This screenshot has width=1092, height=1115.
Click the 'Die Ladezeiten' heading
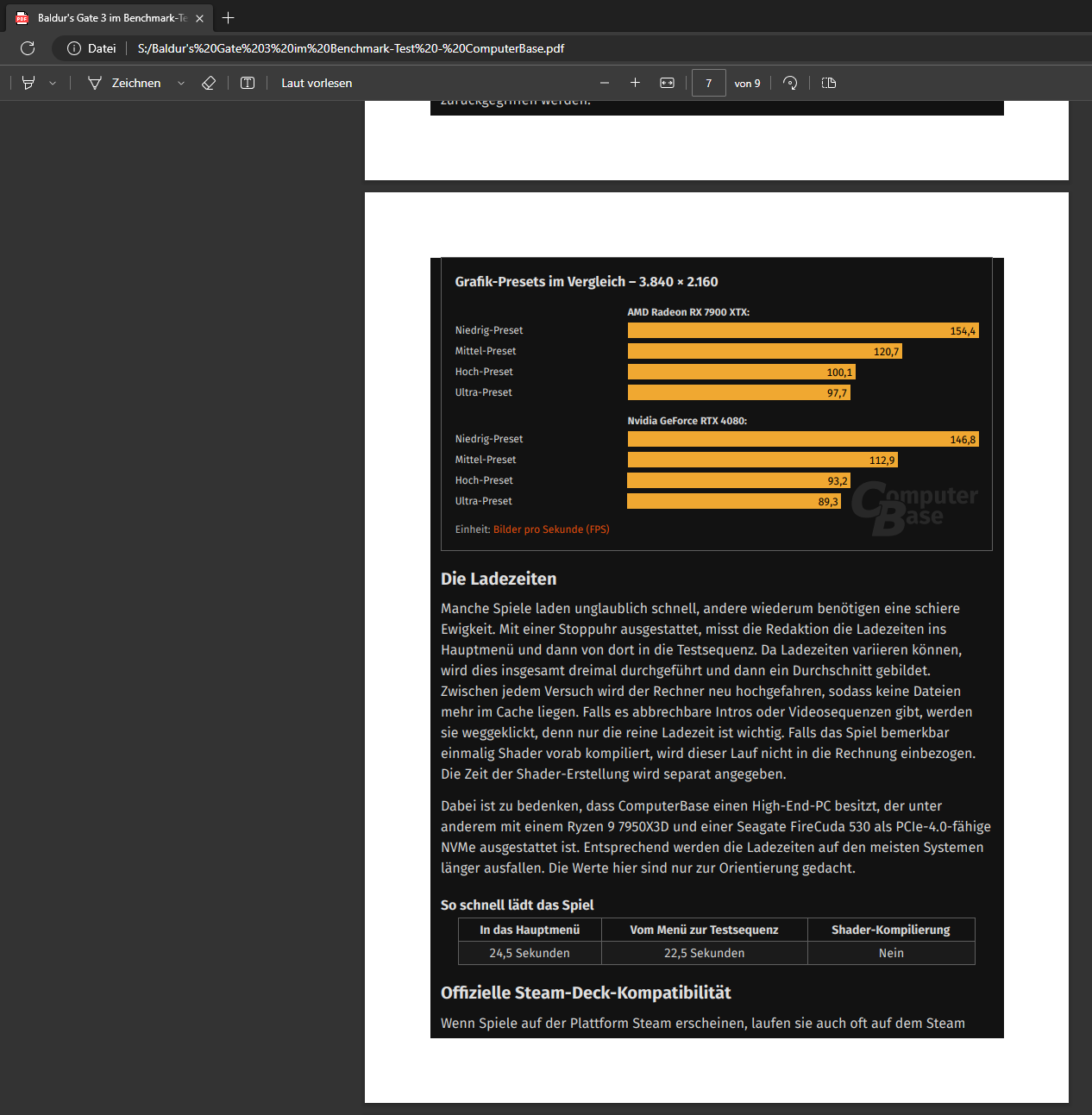tap(499, 579)
